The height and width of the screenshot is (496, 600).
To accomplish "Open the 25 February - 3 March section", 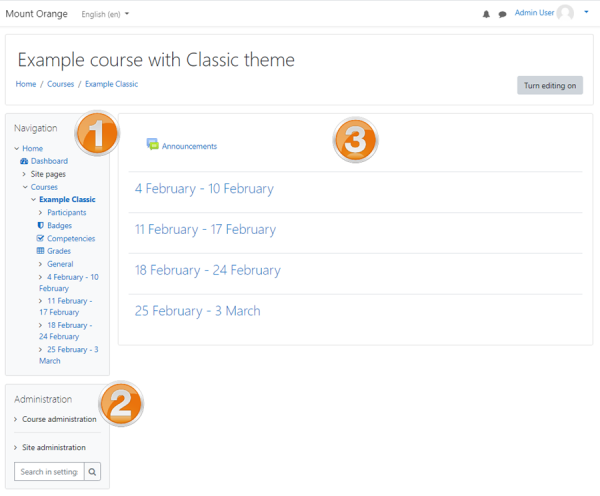I will point(197,311).
